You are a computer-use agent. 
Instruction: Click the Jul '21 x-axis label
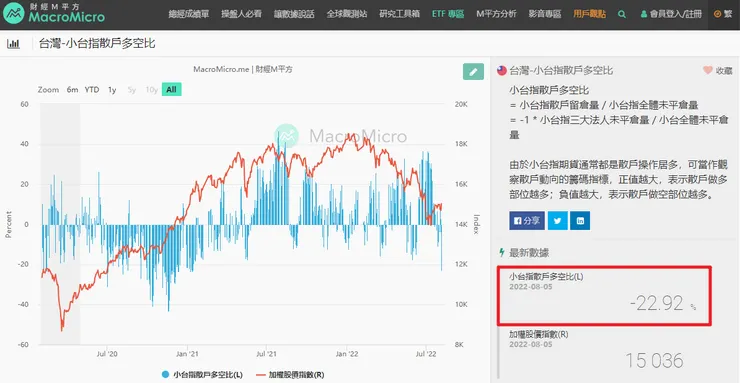pyautogui.click(x=267, y=354)
